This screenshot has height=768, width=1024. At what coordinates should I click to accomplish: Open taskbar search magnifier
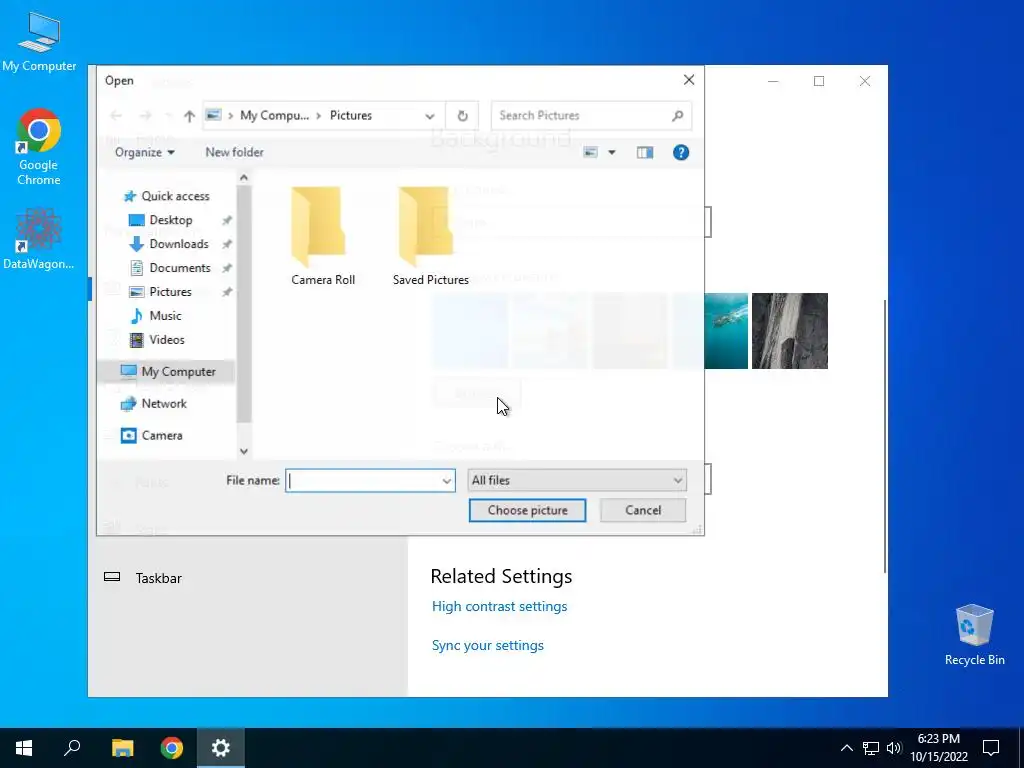pyautogui.click(x=72, y=748)
